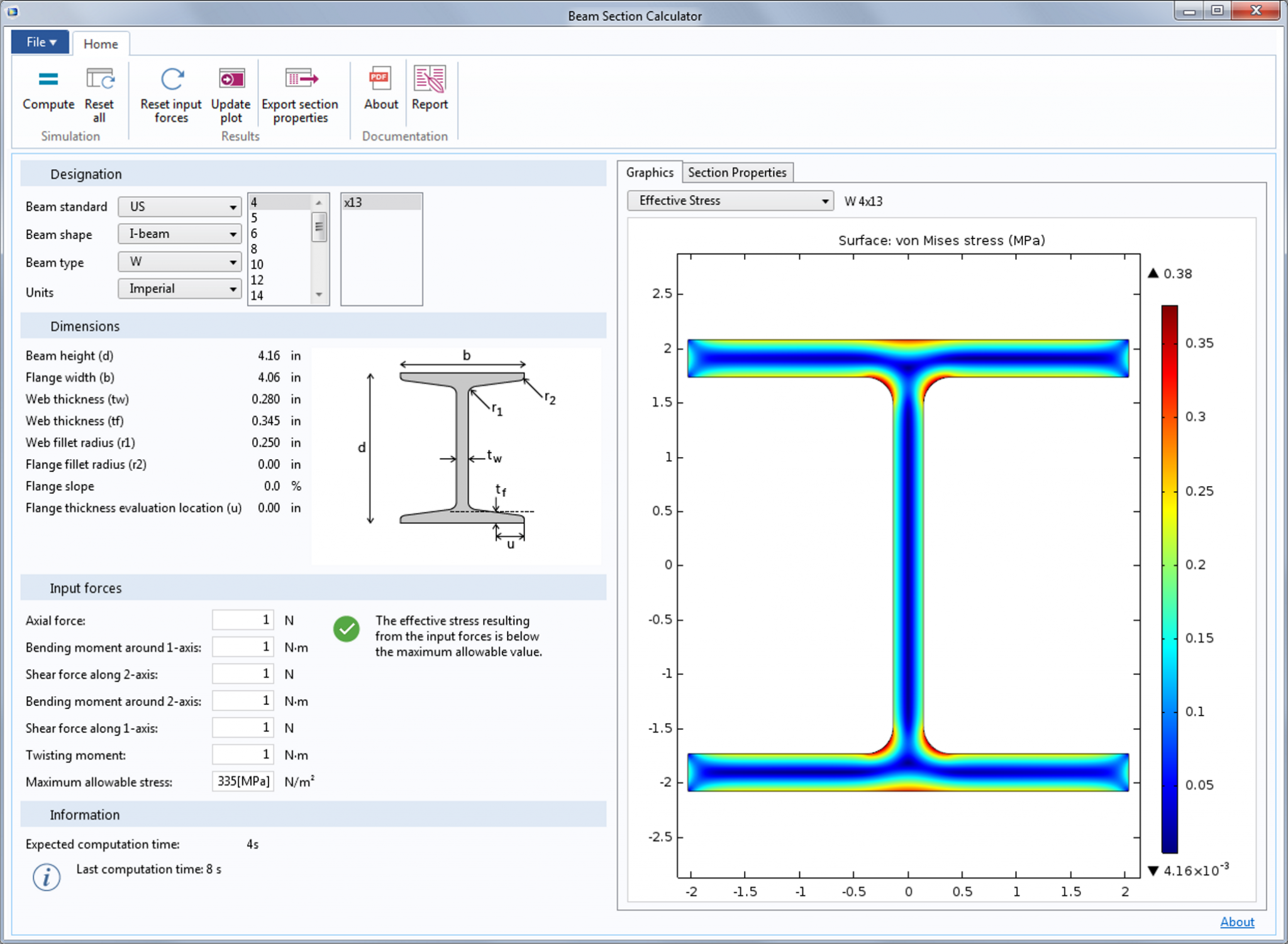This screenshot has height=944, width=1288.
Task: Switch to the Section Properties tab
Action: [738, 172]
